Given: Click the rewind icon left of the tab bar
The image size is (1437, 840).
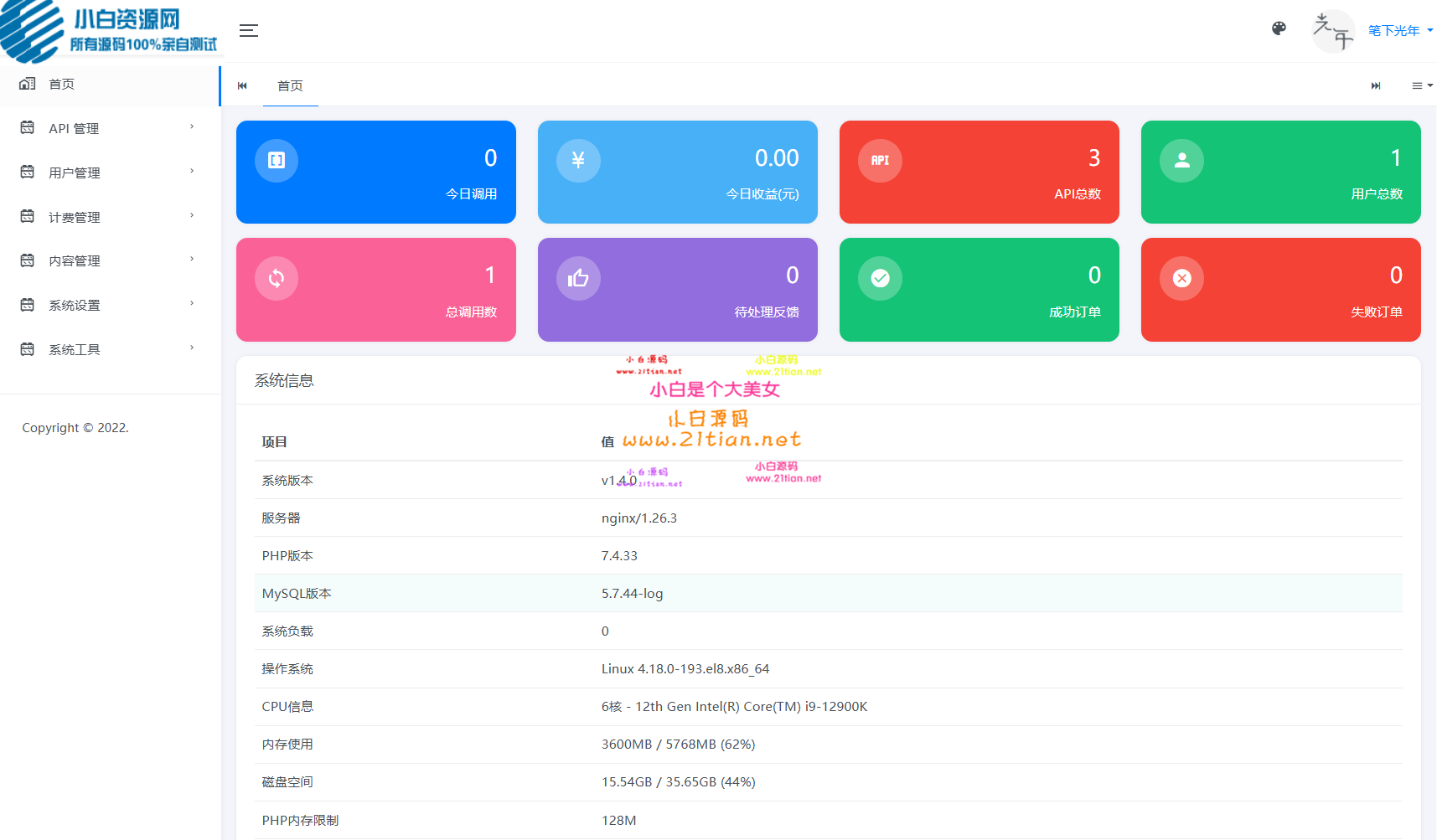Looking at the screenshot, I should point(242,85).
